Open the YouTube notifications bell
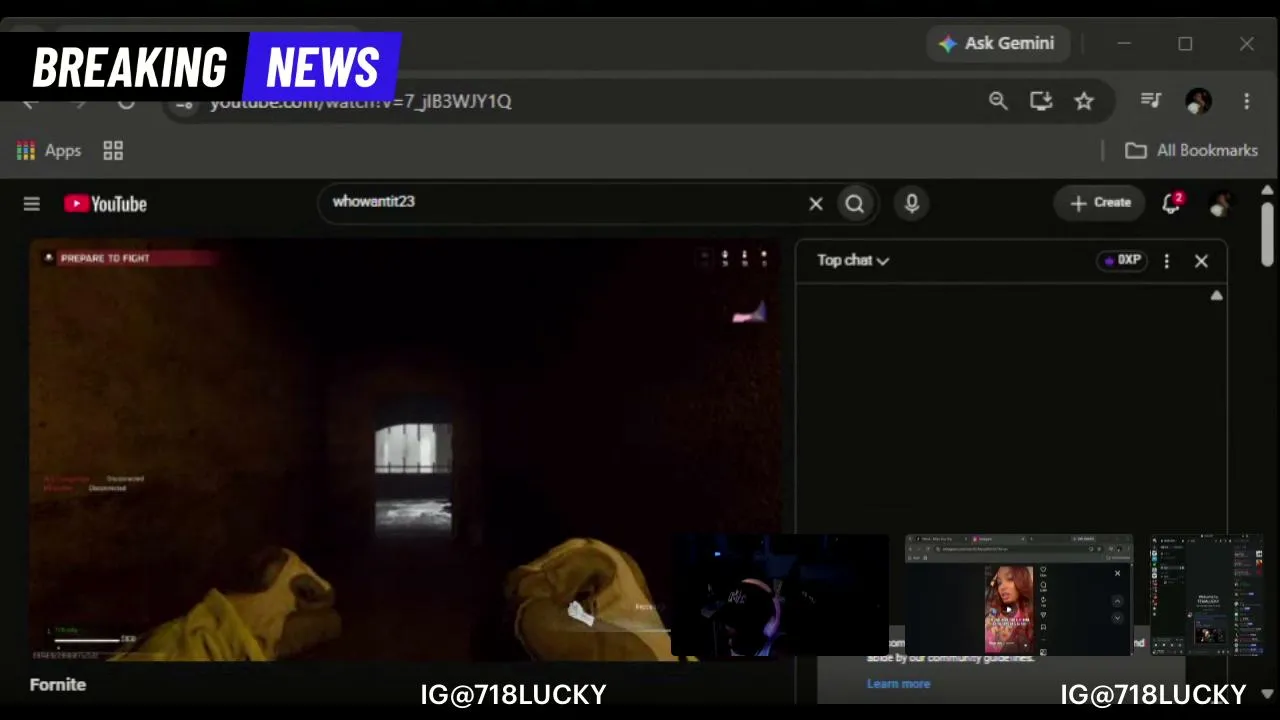The width and height of the screenshot is (1280, 720). [x=1172, y=203]
